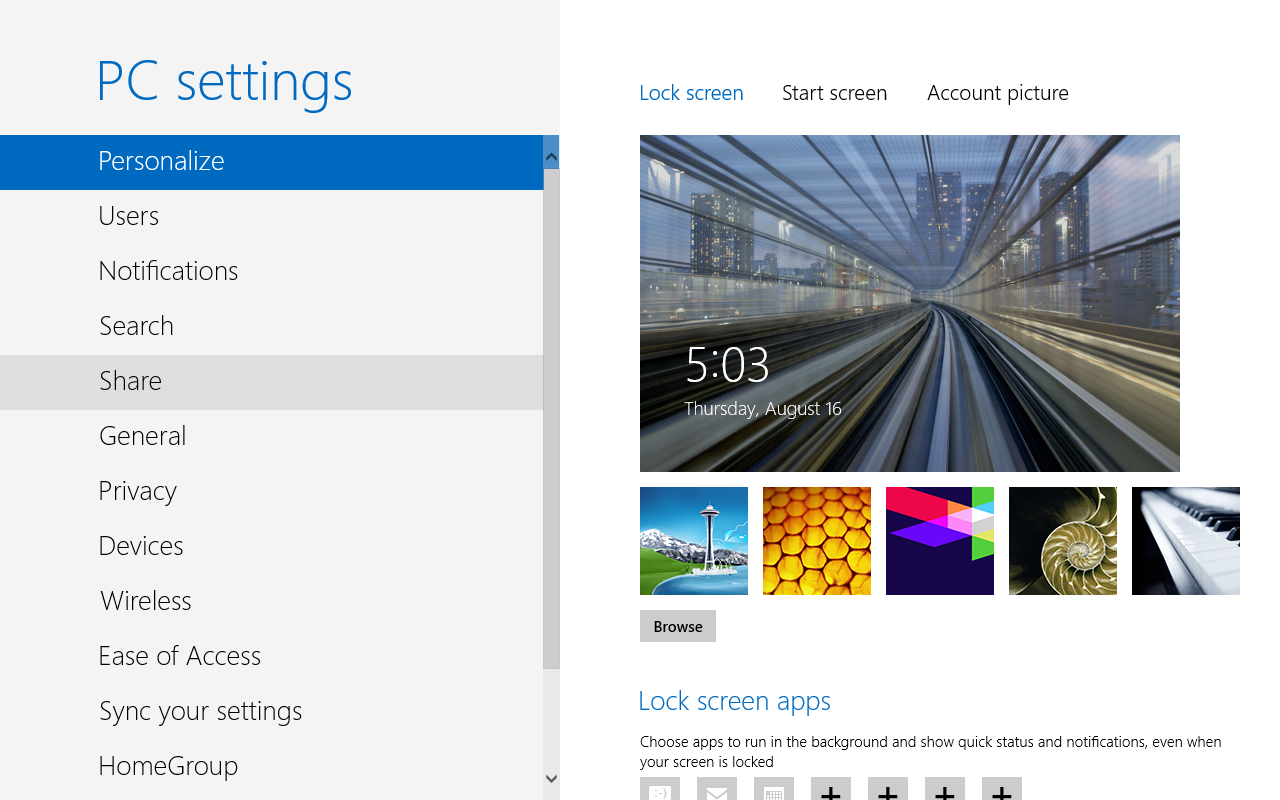Select Privacy in the sidebar
Viewport: 1280px width, 800px height.
point(137,491)
